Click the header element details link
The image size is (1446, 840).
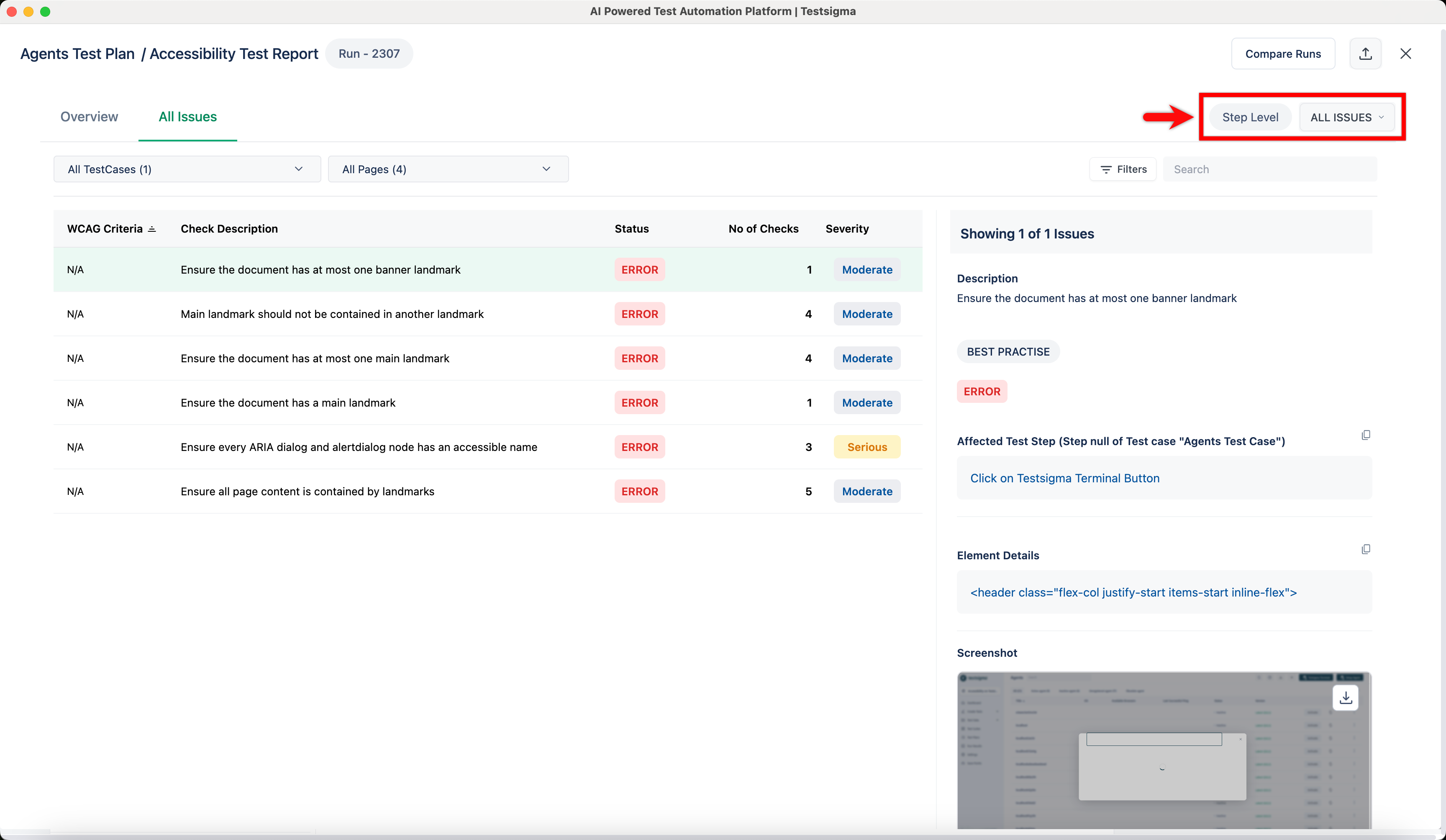1133,592
